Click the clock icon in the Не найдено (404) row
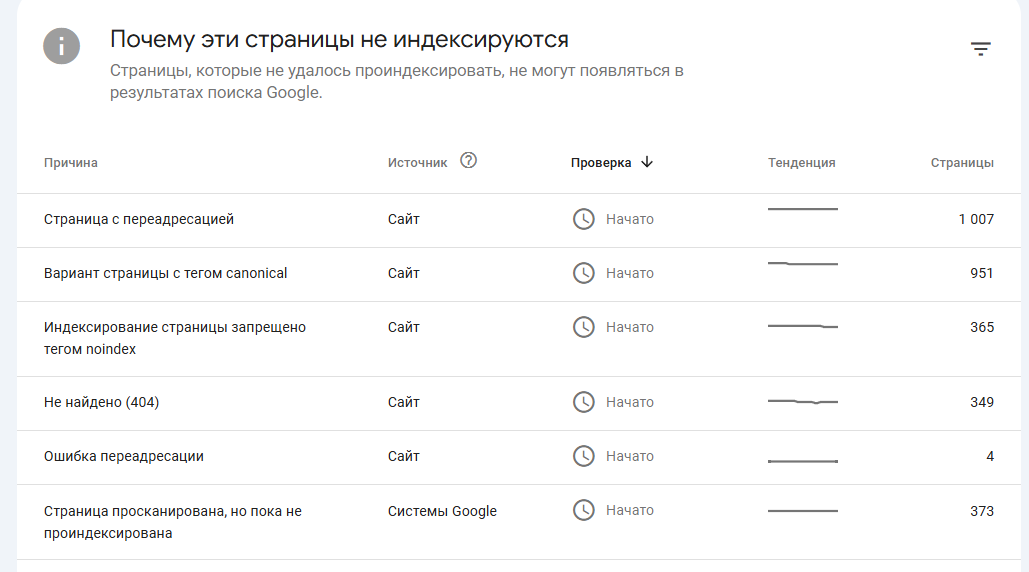The image size is (1029, 572). pos(583,402)
